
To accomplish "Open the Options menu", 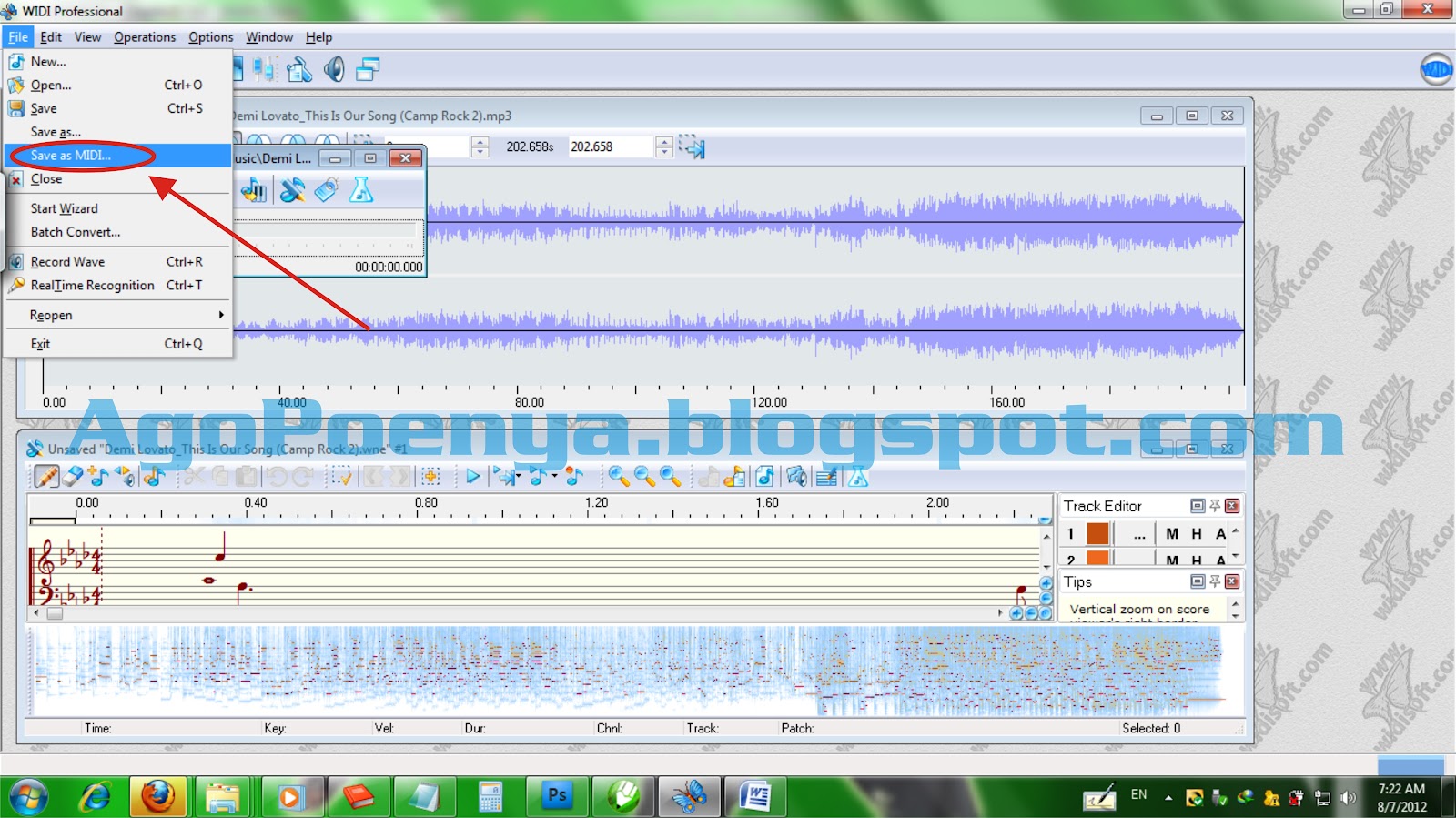I will pos(211,37).
